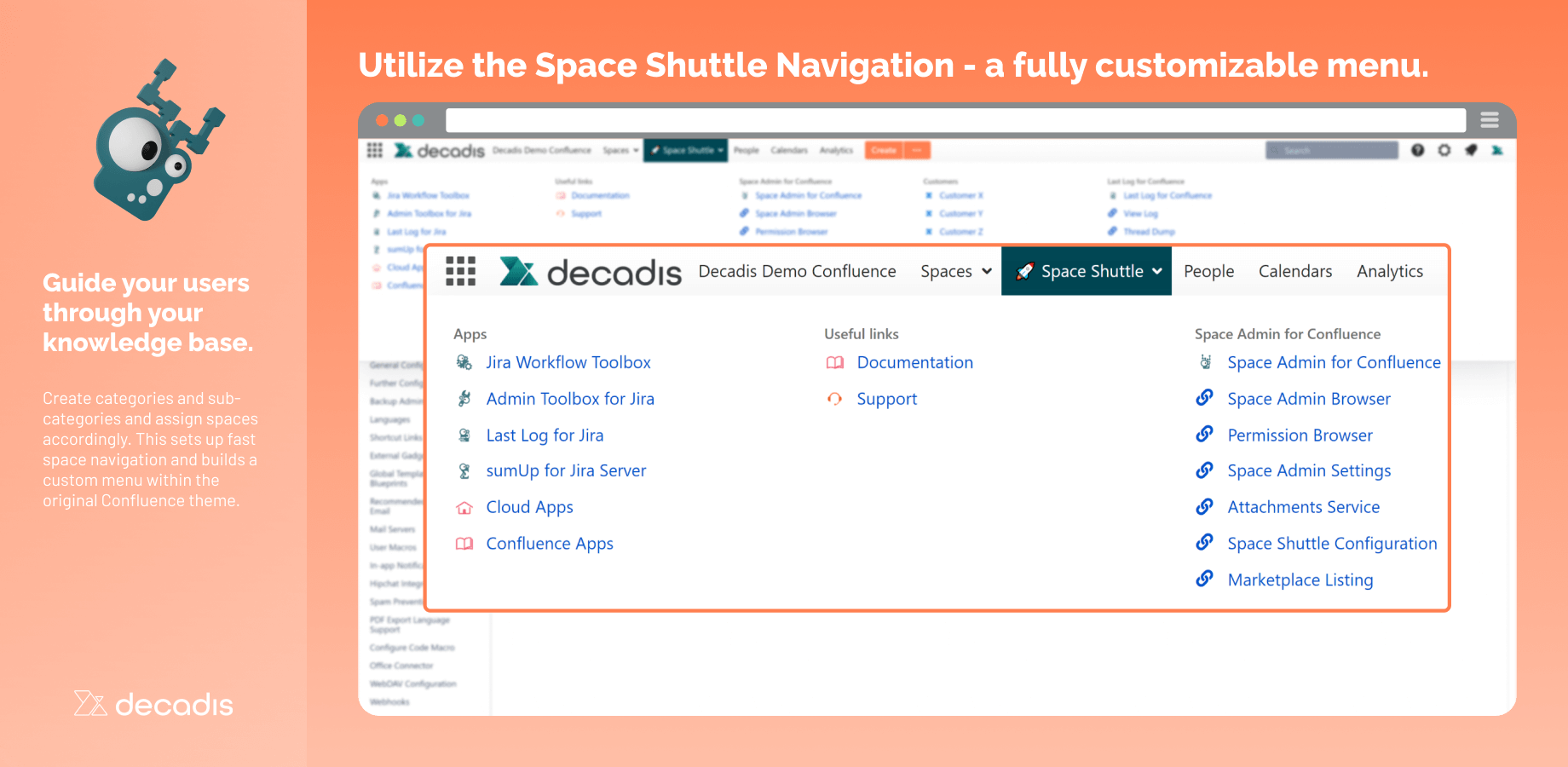The width and height of the screenshot is (1568, 767).
Task: Toggle the small Space Shuttle menu in background header
Action: click(686, 151)
